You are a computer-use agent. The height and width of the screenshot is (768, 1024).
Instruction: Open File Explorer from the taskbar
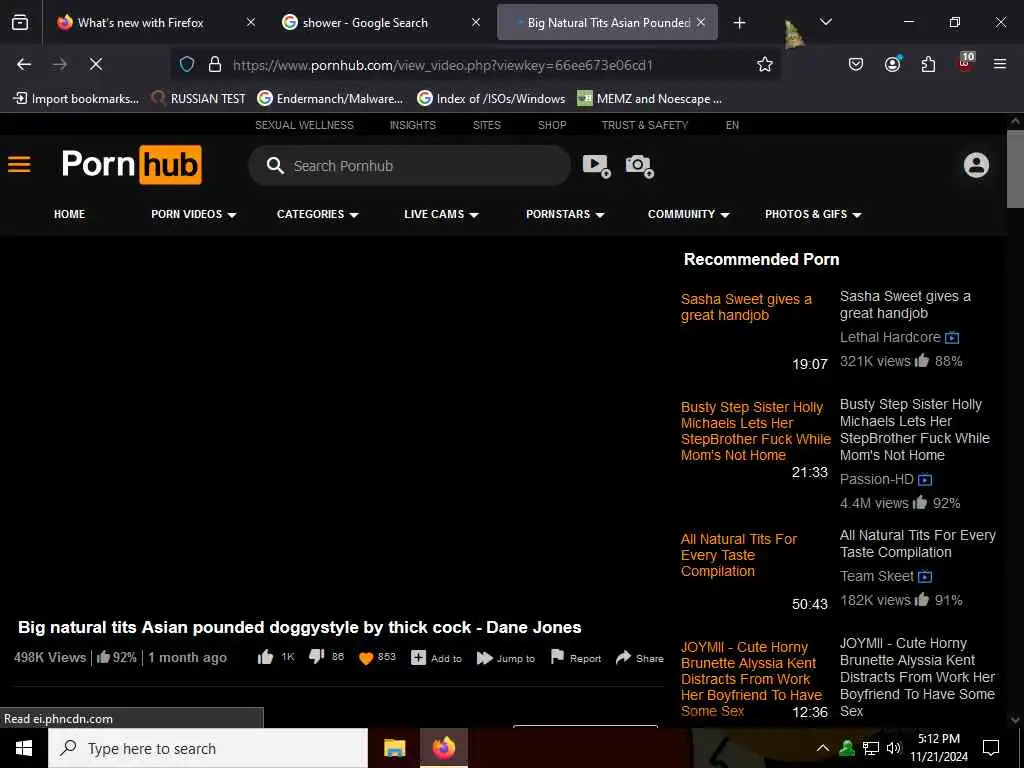(x=394, y=748)
